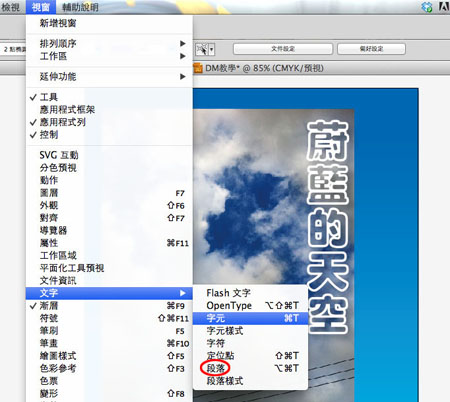The image size is (450, 402).
Task: Open the 文件資訊 document info panel
Action: [x=109, y=281]
